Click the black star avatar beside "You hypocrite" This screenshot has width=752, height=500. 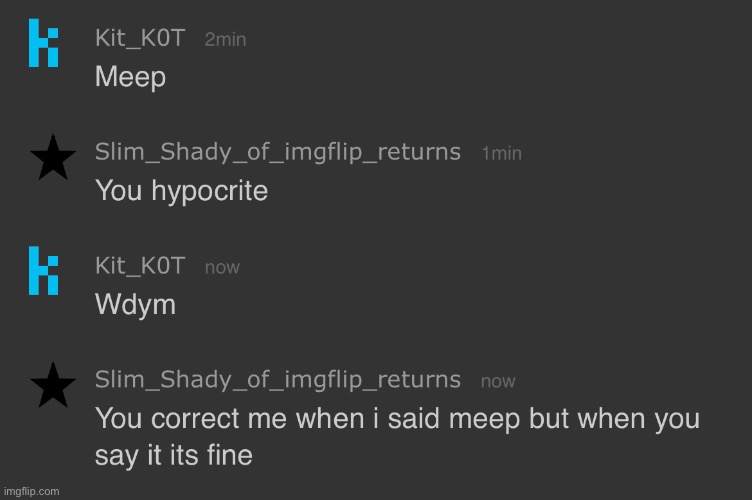52,158
